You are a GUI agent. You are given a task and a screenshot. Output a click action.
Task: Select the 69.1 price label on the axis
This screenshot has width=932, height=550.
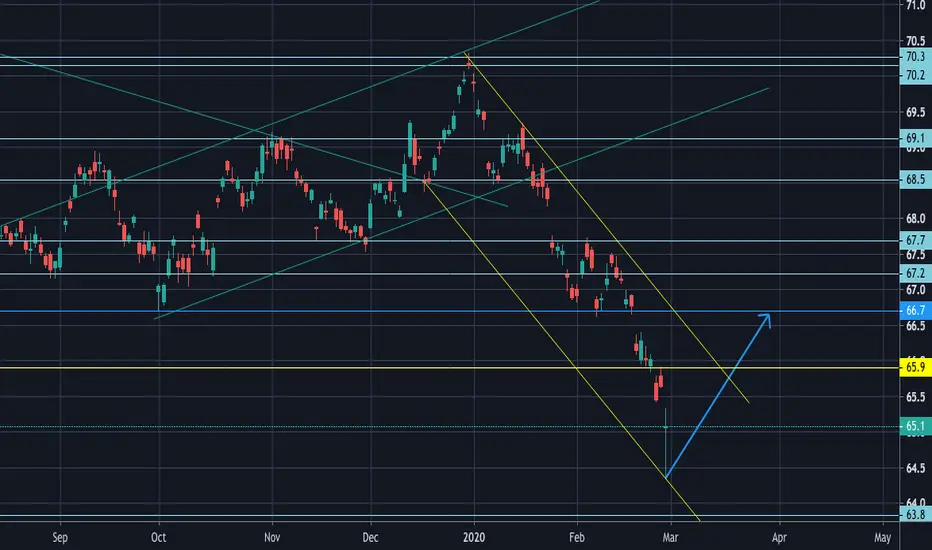point(915,138)
